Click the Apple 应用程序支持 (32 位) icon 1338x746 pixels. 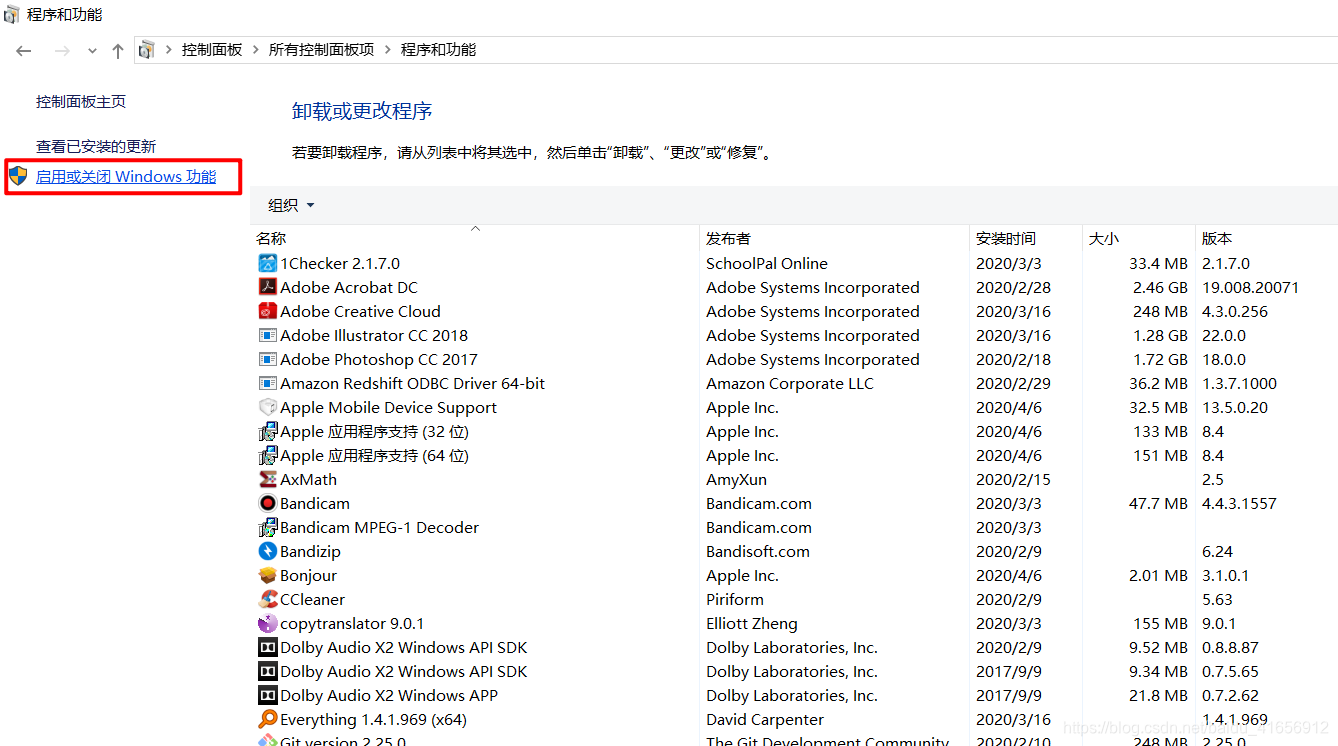click(x=267, y=431)
